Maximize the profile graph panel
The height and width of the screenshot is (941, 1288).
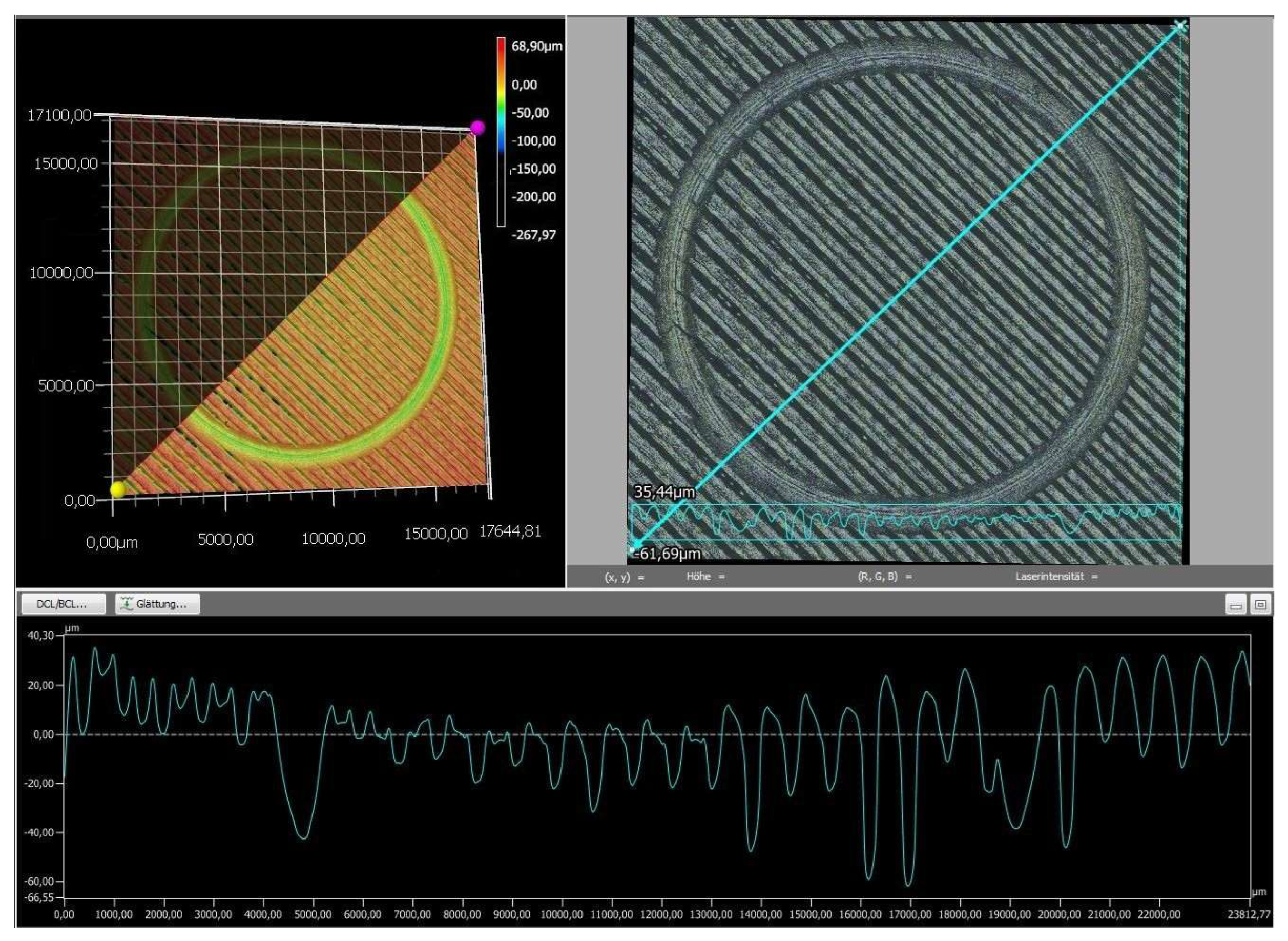click(1260, 605)
